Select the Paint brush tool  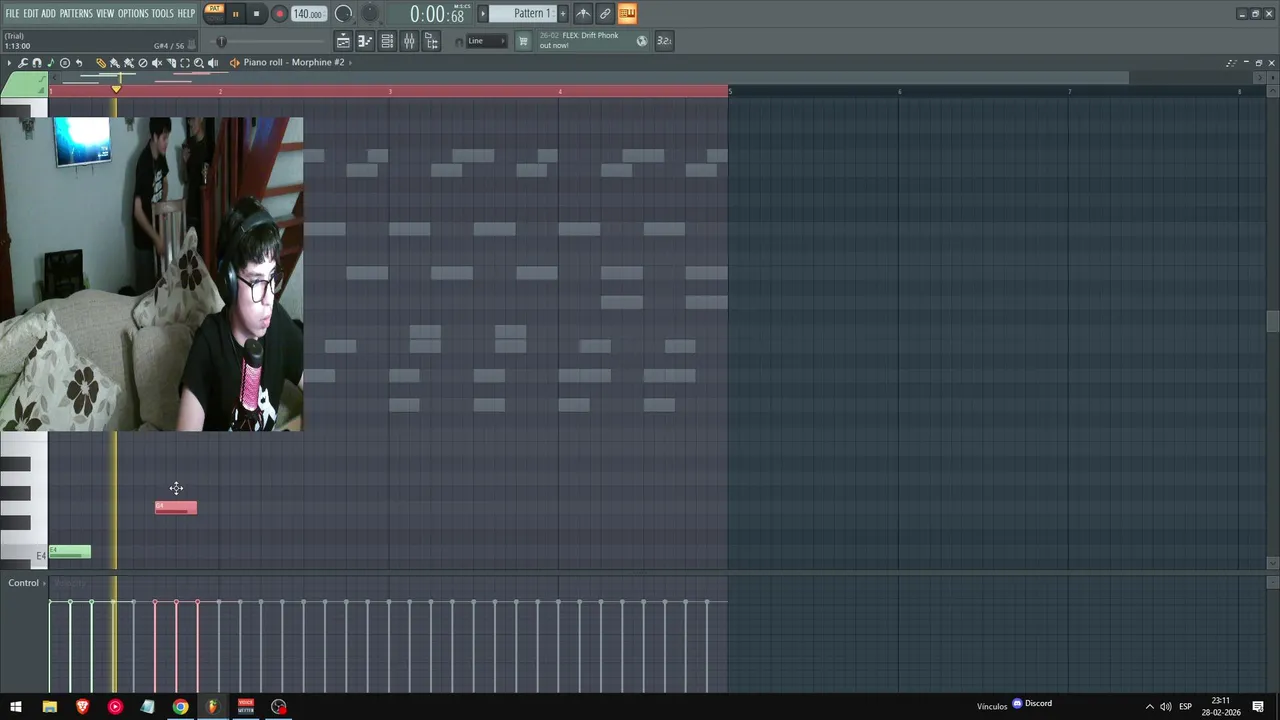point(115,63)
